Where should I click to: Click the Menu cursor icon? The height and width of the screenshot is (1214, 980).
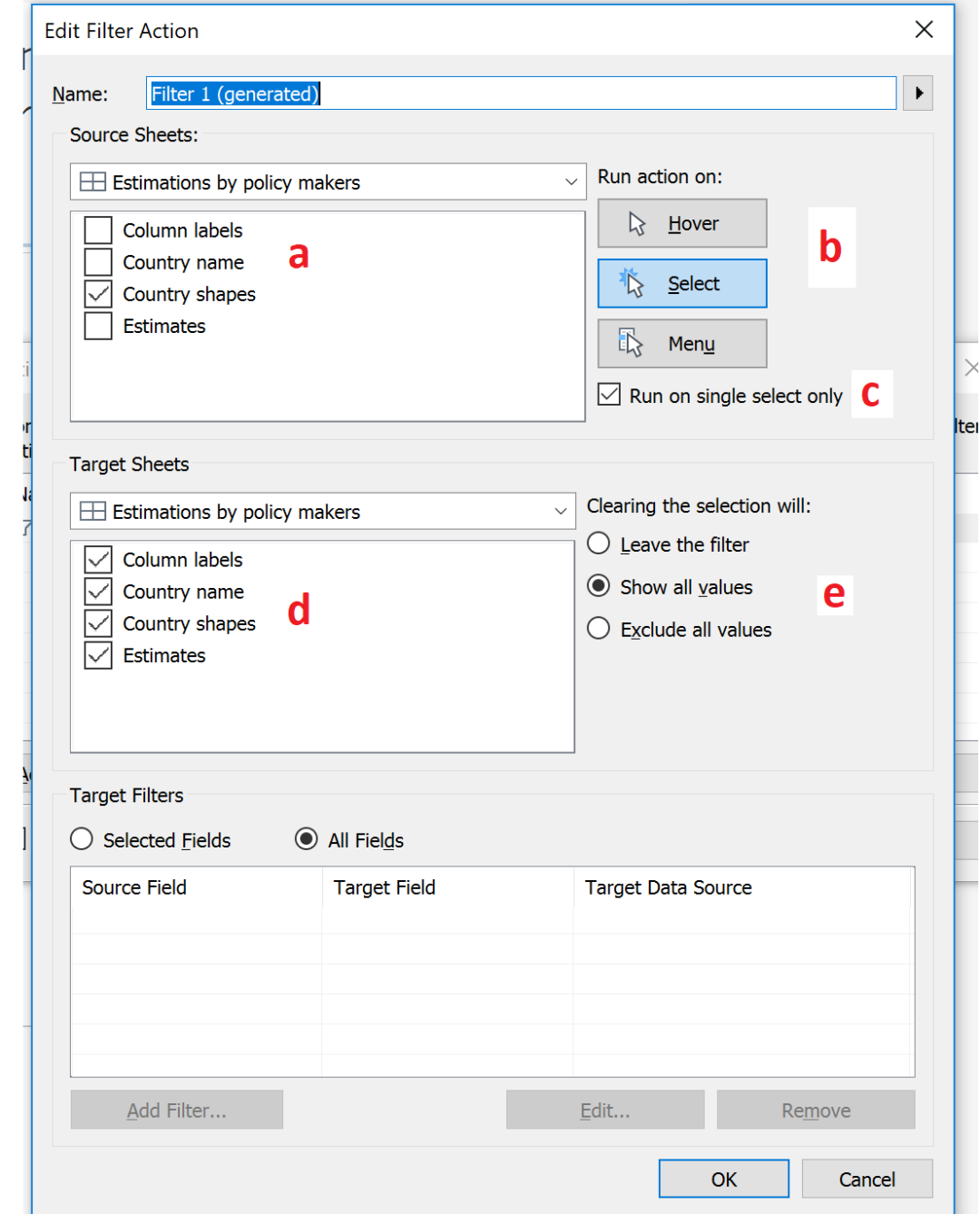[x=630, y=343]
